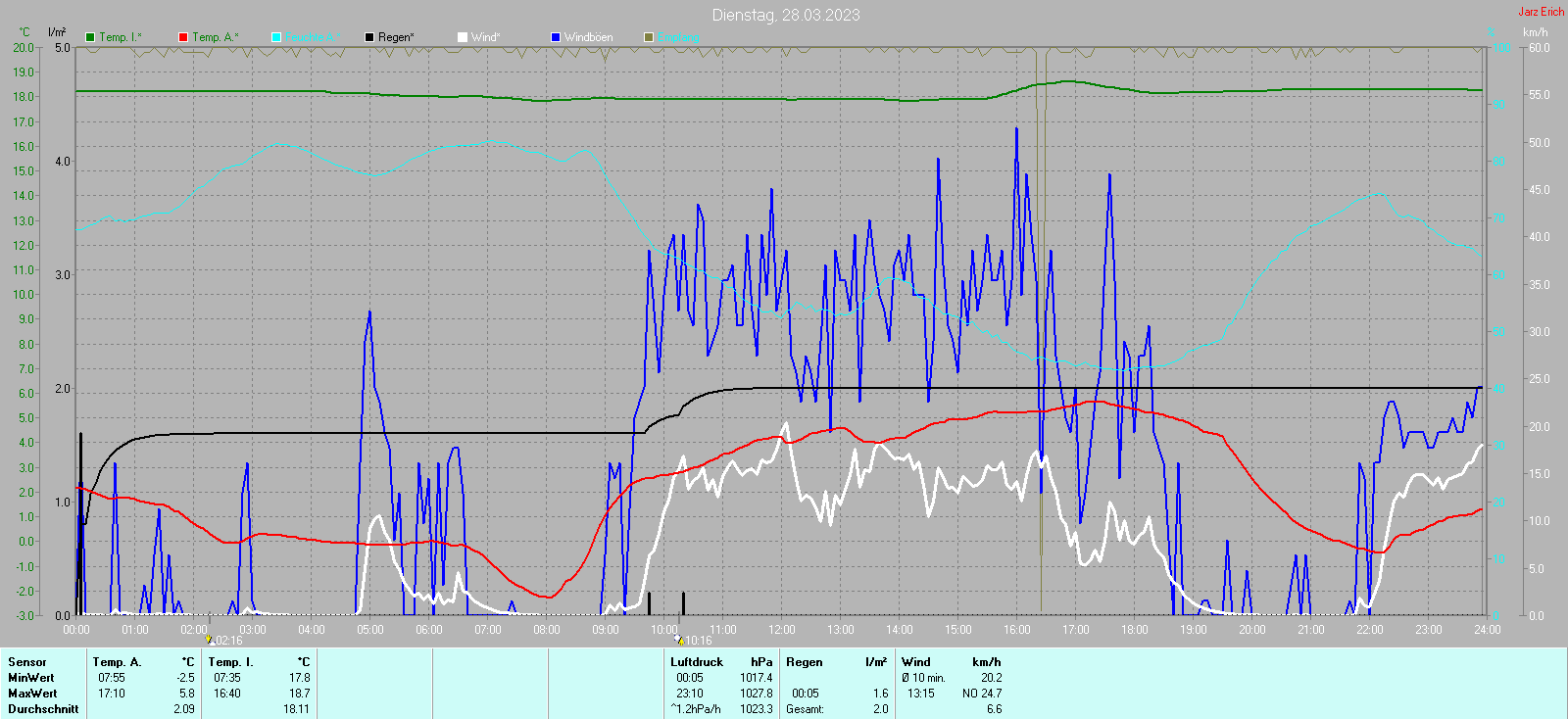Click the sun marker at 10:16
The height and width of the screenshot is (719, 1568).
point(679,640)
